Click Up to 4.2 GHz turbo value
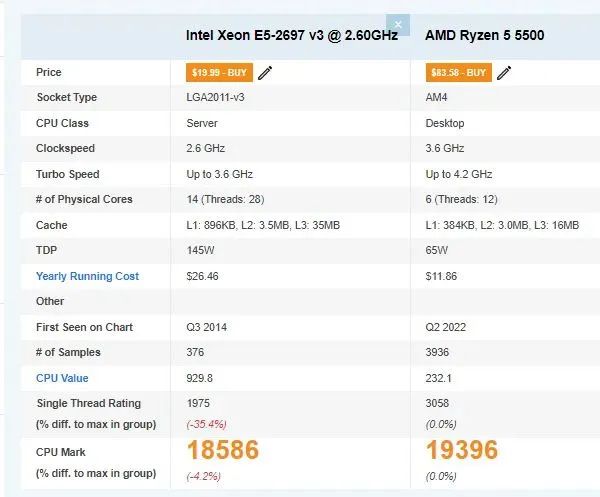 click(x=459, y=174)
